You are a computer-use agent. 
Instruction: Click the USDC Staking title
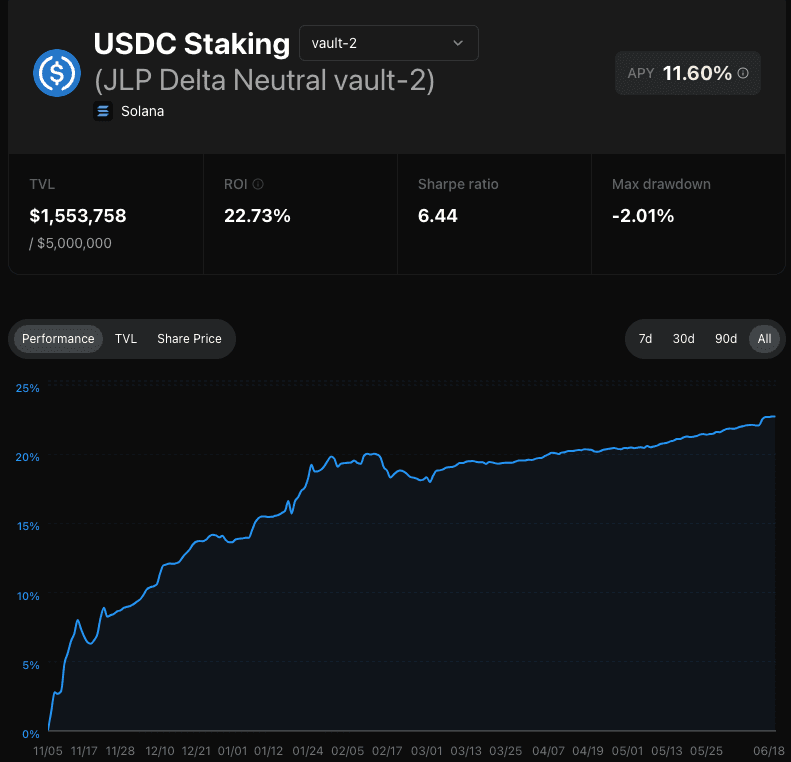click(192, 44)
